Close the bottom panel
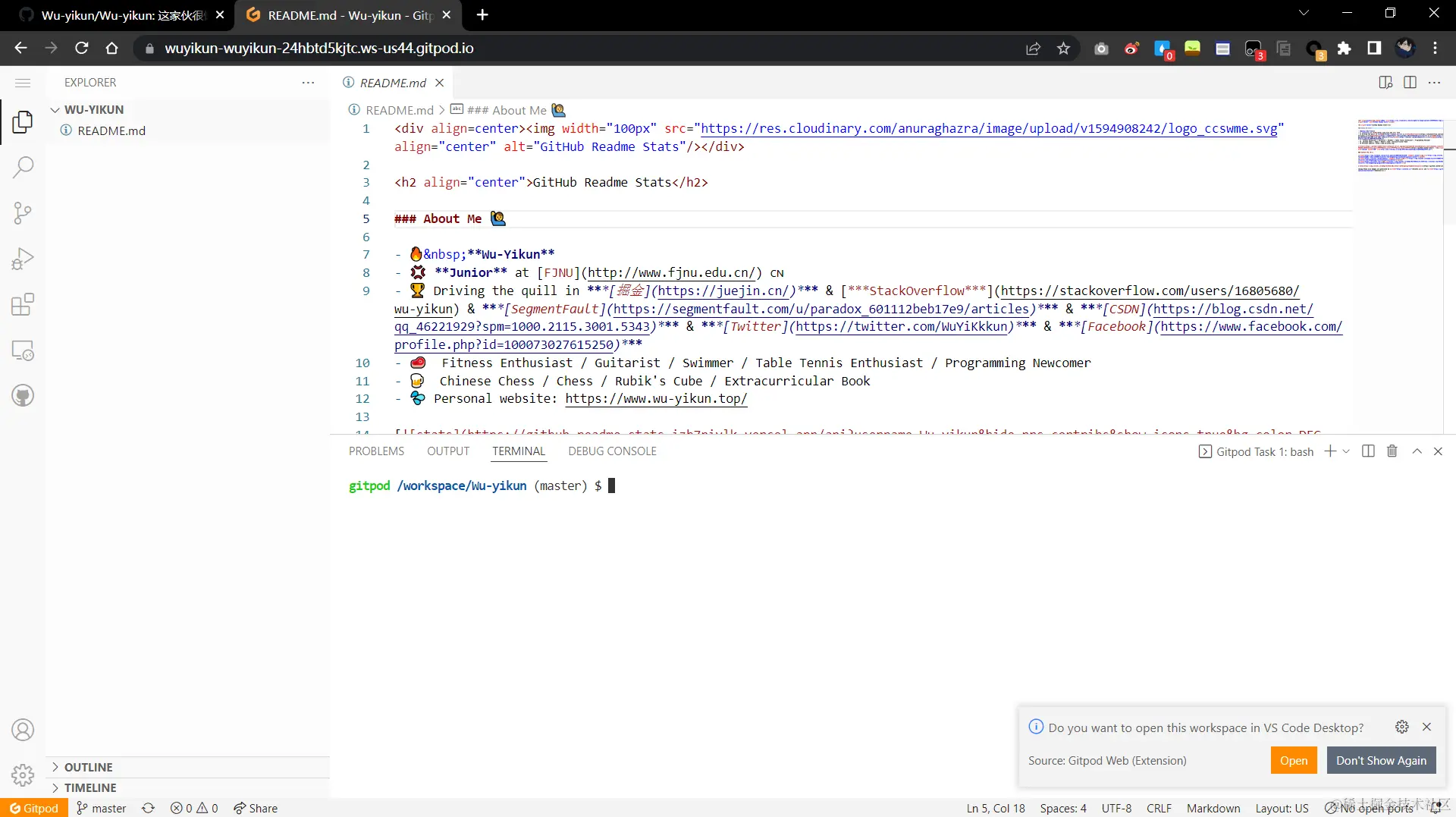The height and width of the screenshot is (817, 1456). pos(1438,451)
